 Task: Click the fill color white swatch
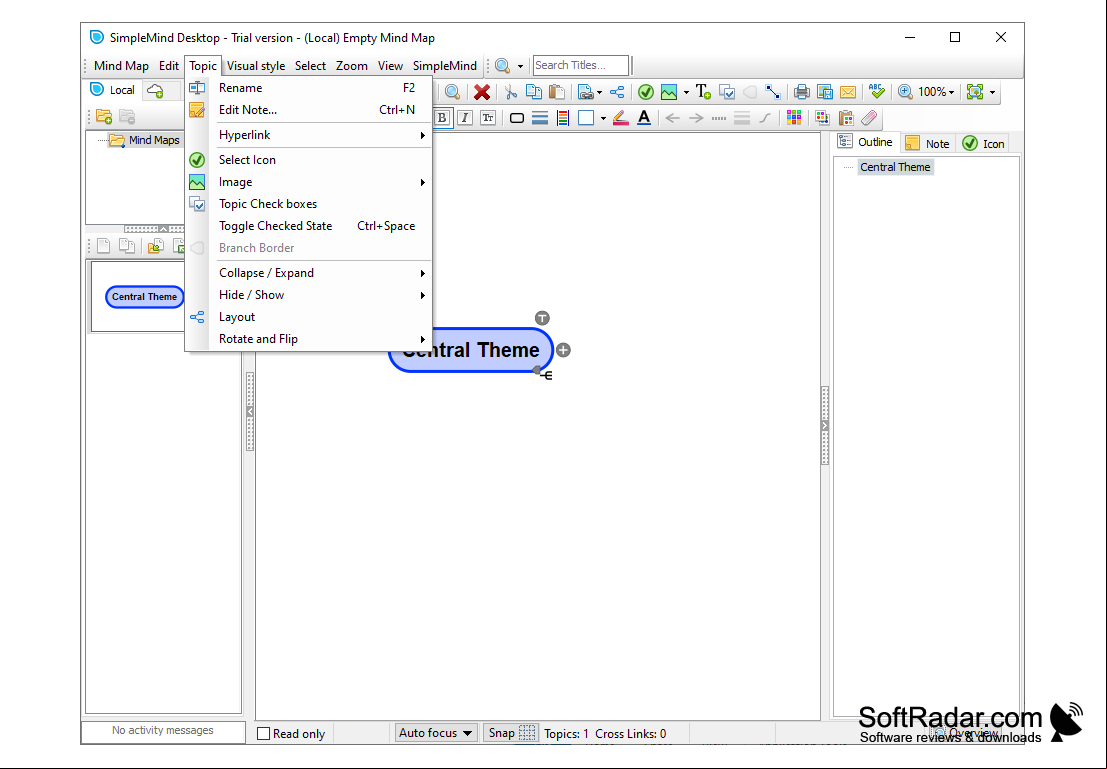tap(586, 118)
